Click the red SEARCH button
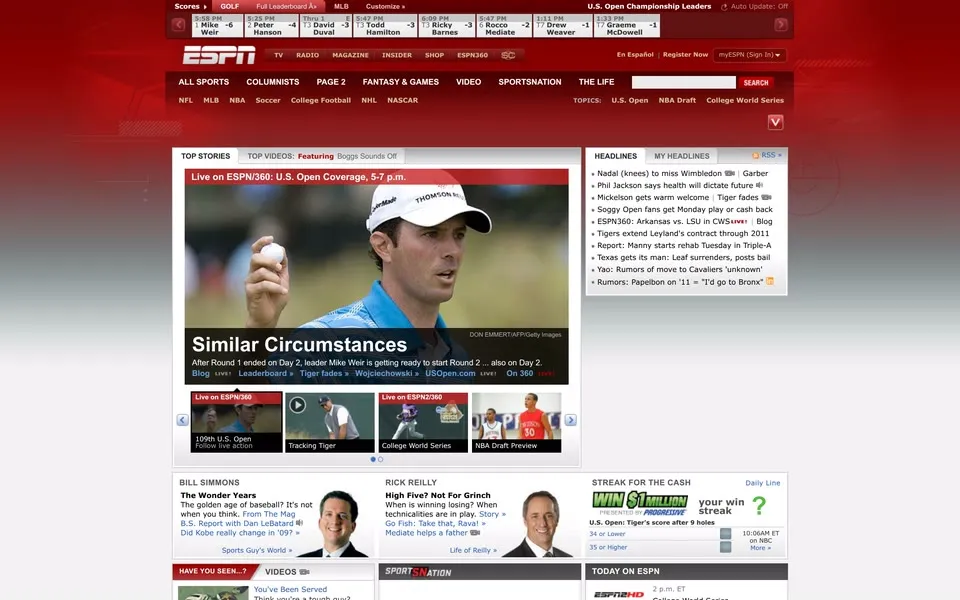The height and width of the screenshot is (600, 960). tap(756, 83)
